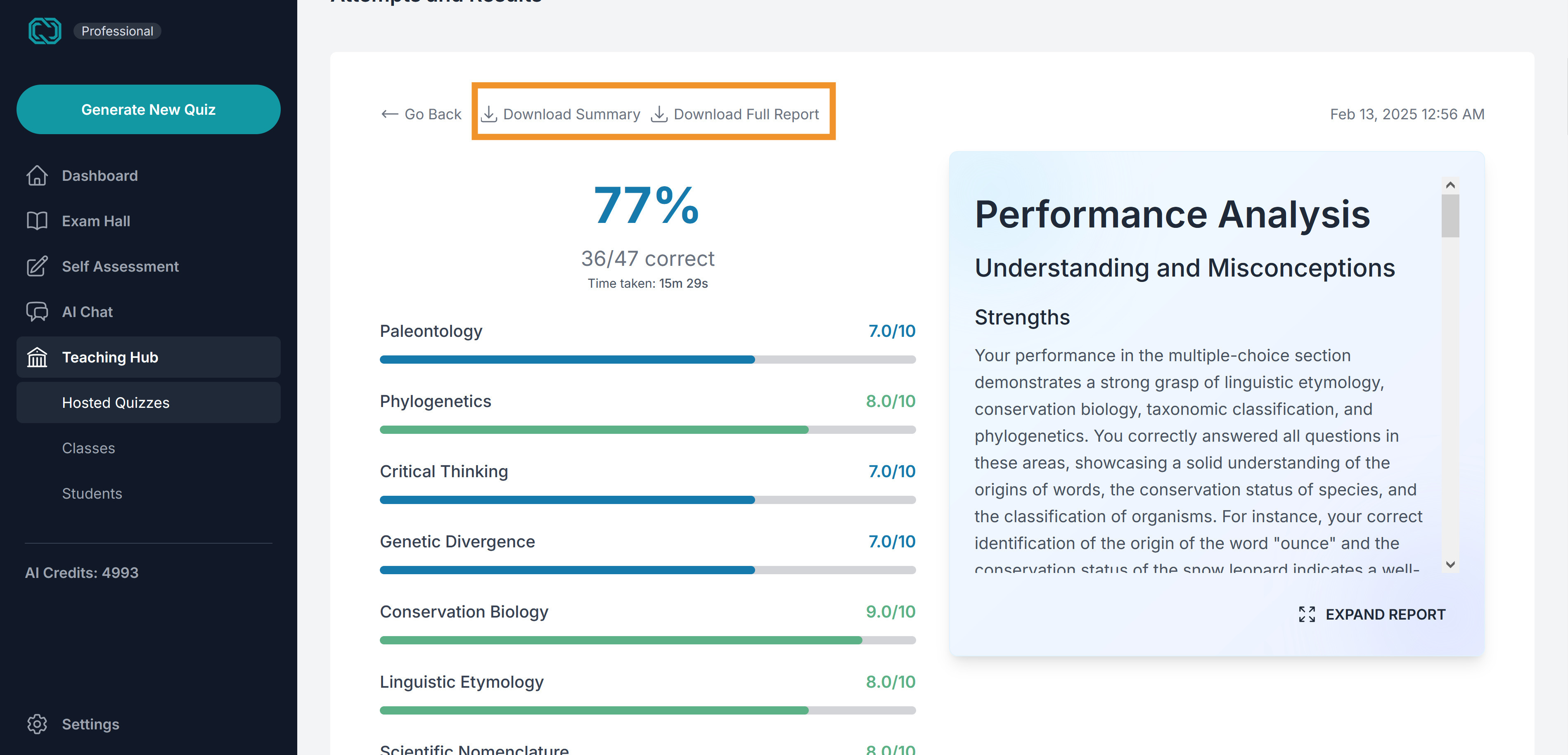Image resolution: width=1568 pixels, height=755 pixels.
Task: Click the 'Feb 13, 2025 12:56 AM' timestamp
Action: tap(1407, 114)
